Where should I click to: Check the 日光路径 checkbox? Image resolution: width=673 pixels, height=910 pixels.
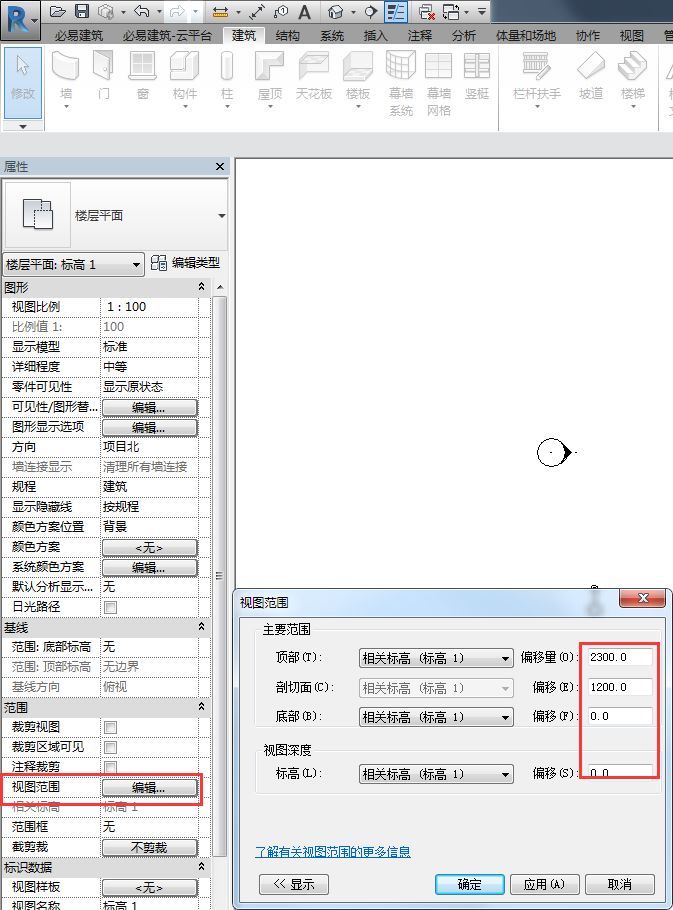pos(110,607)
